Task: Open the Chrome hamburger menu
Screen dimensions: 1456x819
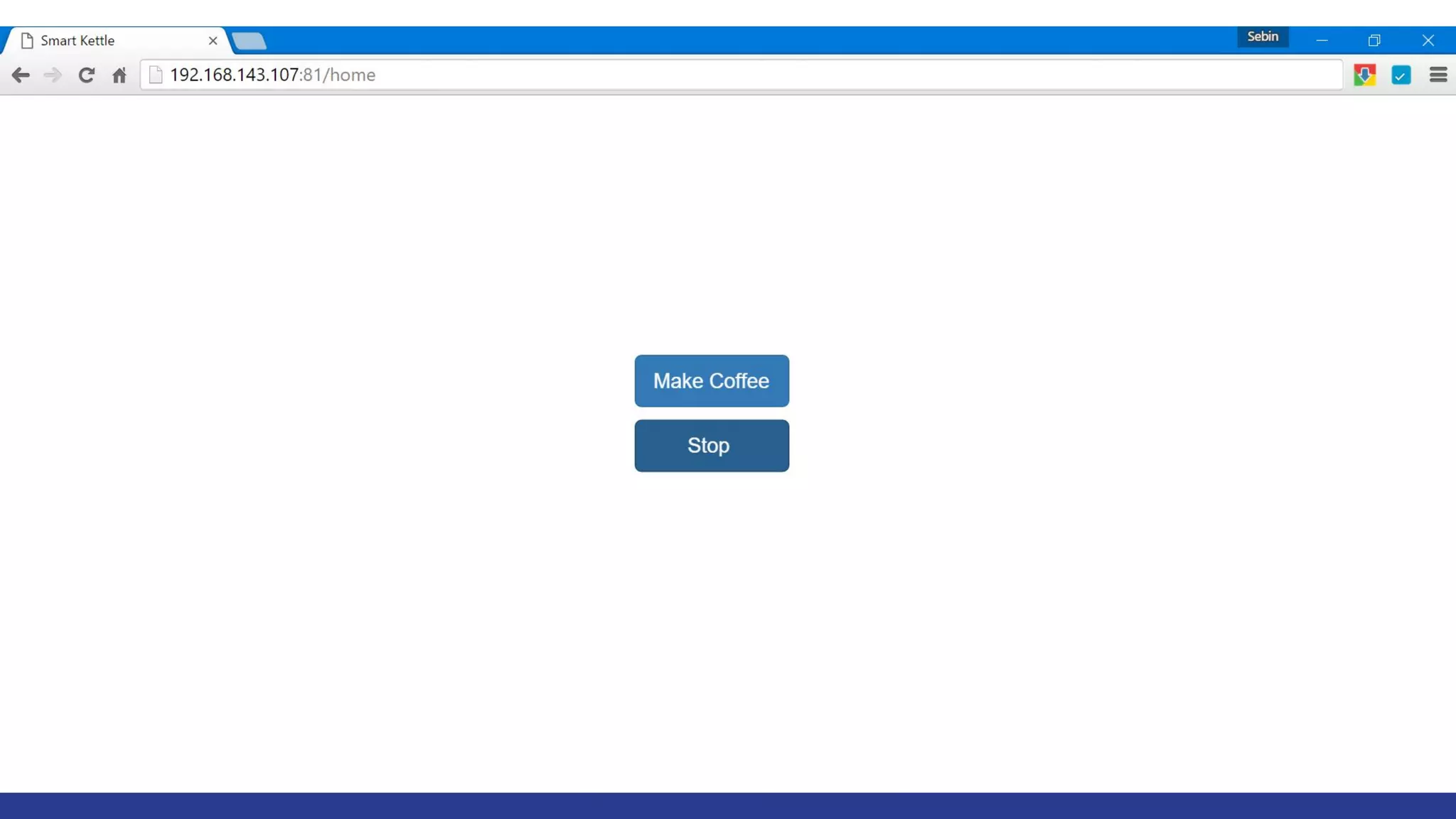Action: 1438,75
